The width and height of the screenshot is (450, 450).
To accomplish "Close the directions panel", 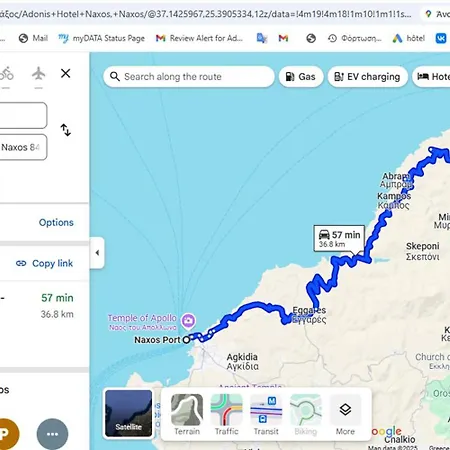I will coord(66,73).
